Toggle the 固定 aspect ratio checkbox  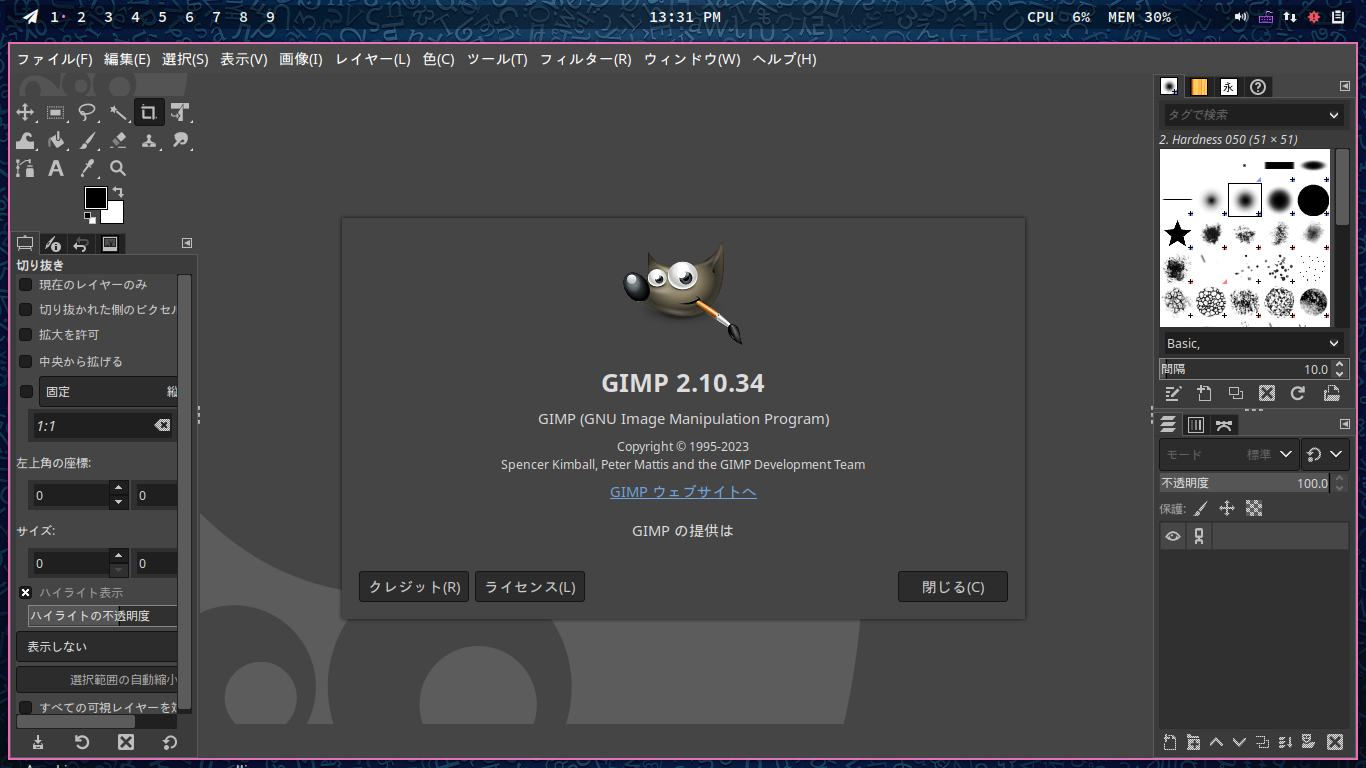click(x=26, y=392)
